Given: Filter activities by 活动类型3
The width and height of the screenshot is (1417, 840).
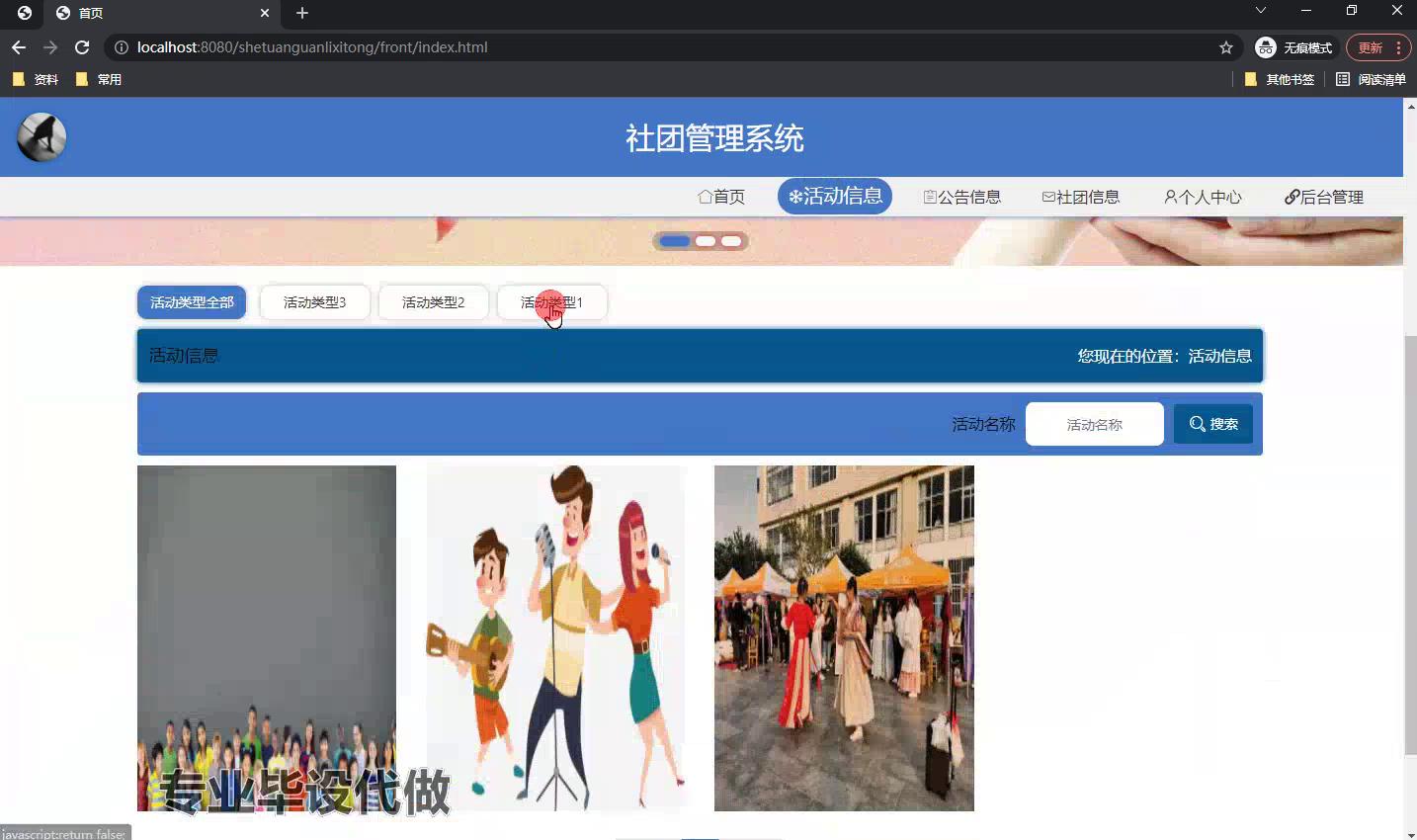Looking at the screenshot, I should [x=314, y=302].
